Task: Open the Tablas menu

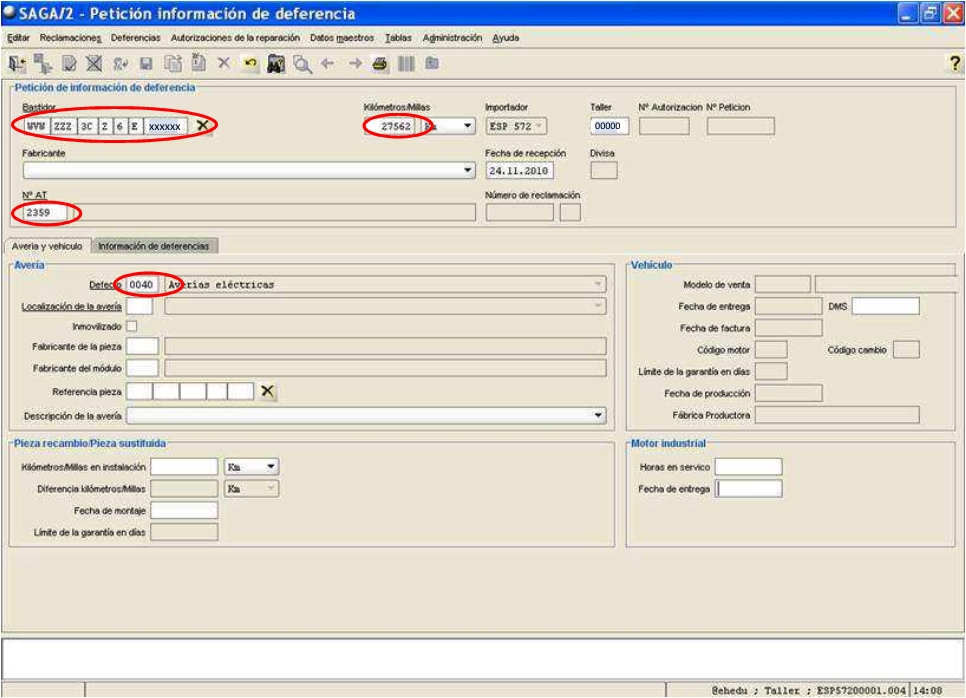Action: (x=398, y=38)
